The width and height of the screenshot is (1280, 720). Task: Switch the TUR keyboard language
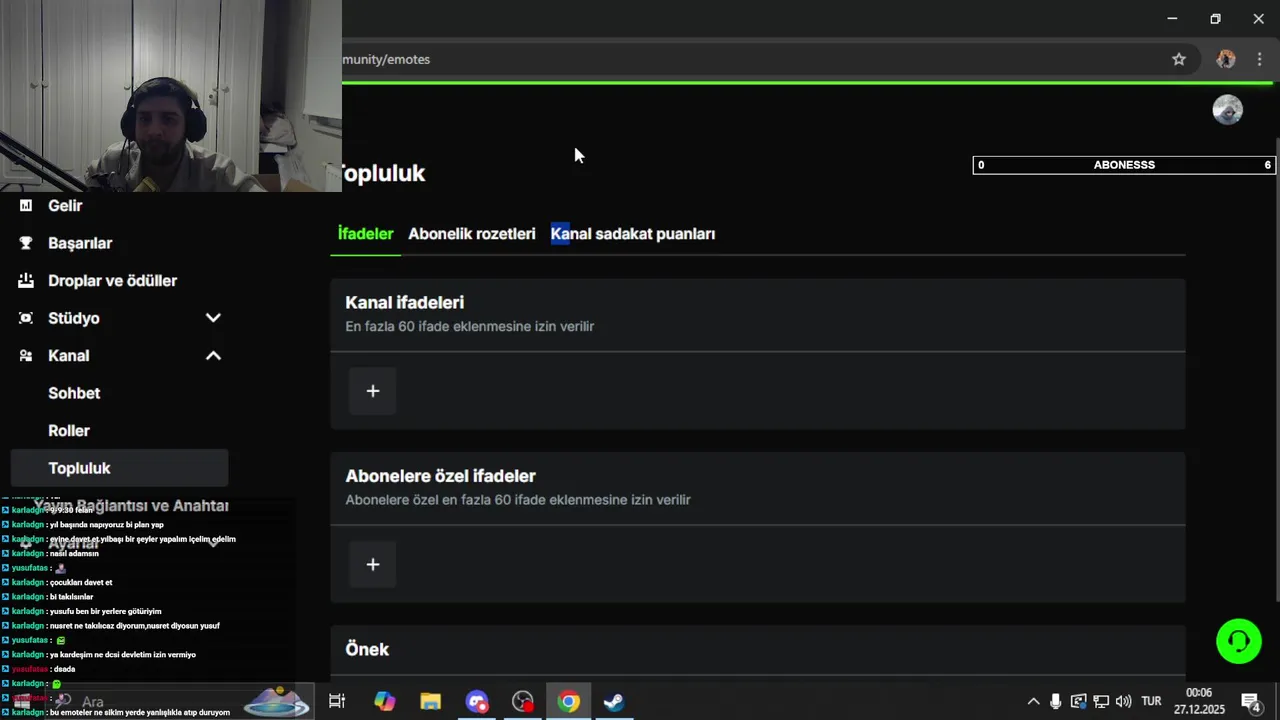coord(1152,702)
